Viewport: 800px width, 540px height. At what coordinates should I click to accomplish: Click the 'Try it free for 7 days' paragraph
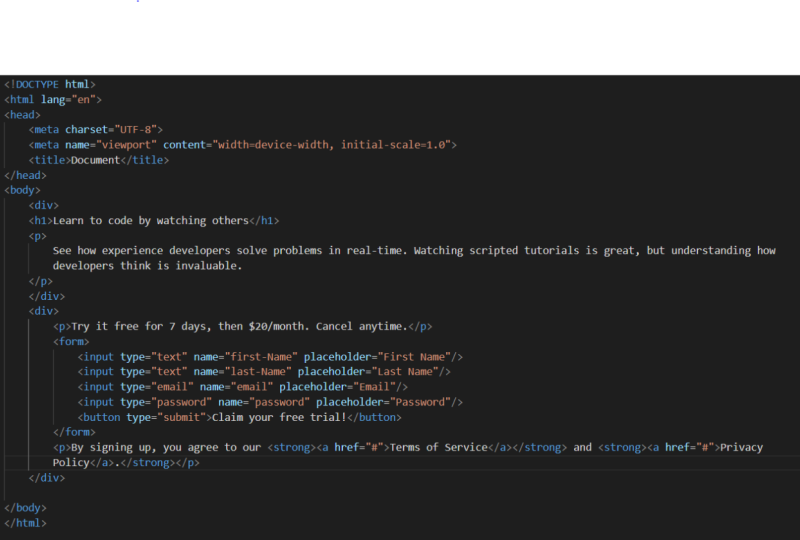click(x=242, y=326)
